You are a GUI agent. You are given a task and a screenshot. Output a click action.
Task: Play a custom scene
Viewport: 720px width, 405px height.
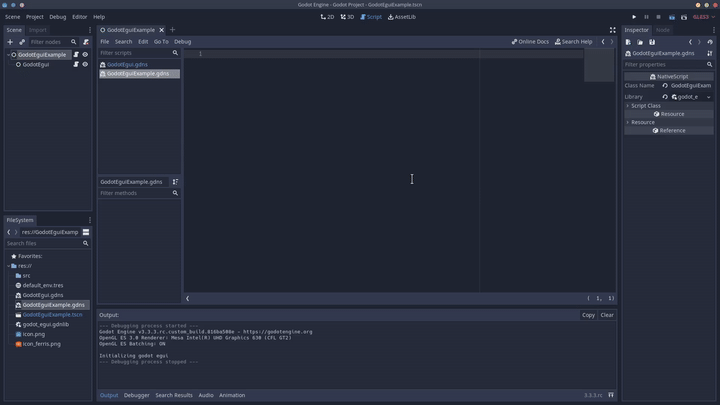click(684, 17)
